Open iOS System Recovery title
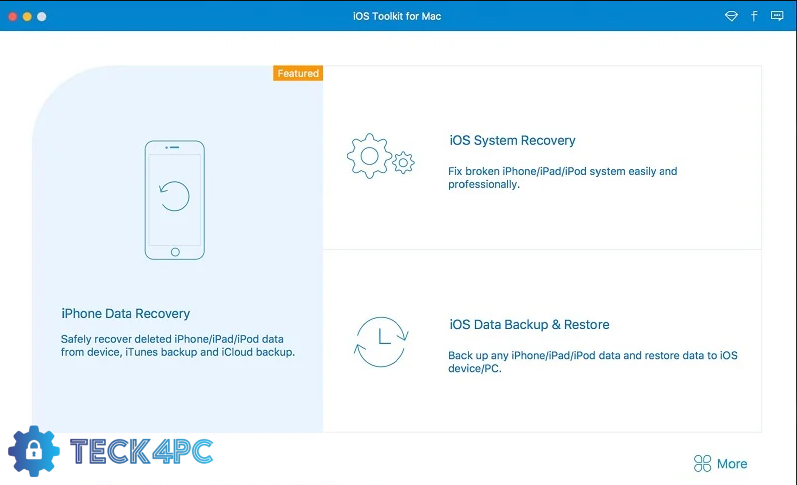 click(512, 140)
